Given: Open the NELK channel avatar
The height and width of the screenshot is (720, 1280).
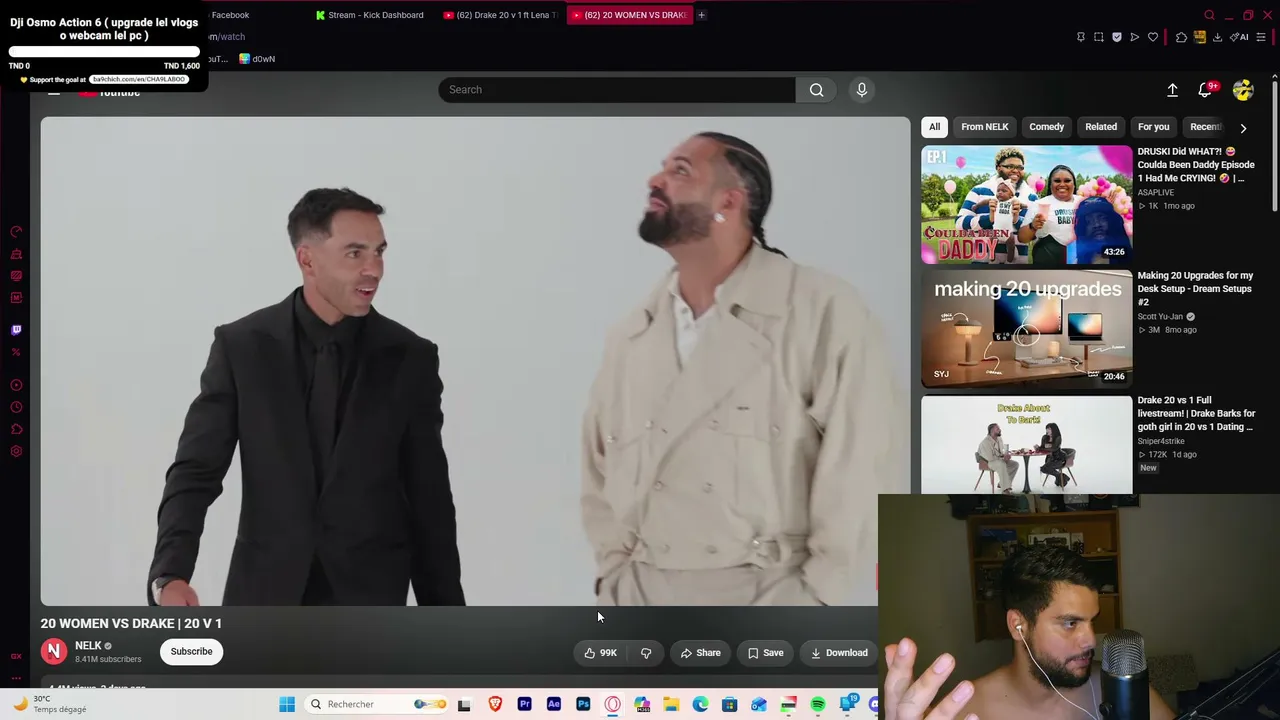Looking at the screenshot, I should tap(54, 651).
